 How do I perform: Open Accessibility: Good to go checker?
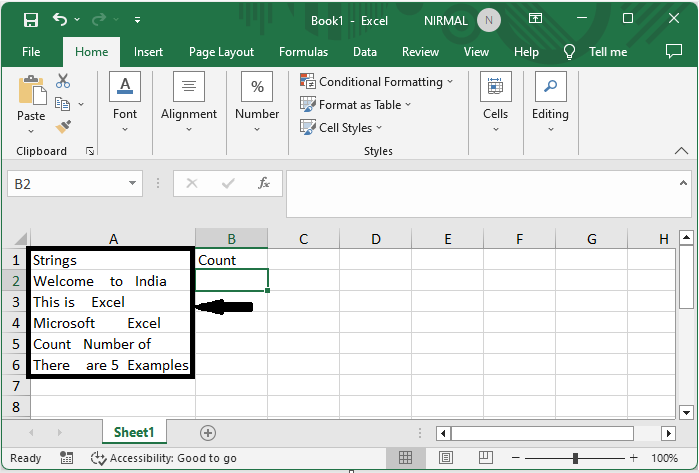pyautogui.click(x=164, y=458)
